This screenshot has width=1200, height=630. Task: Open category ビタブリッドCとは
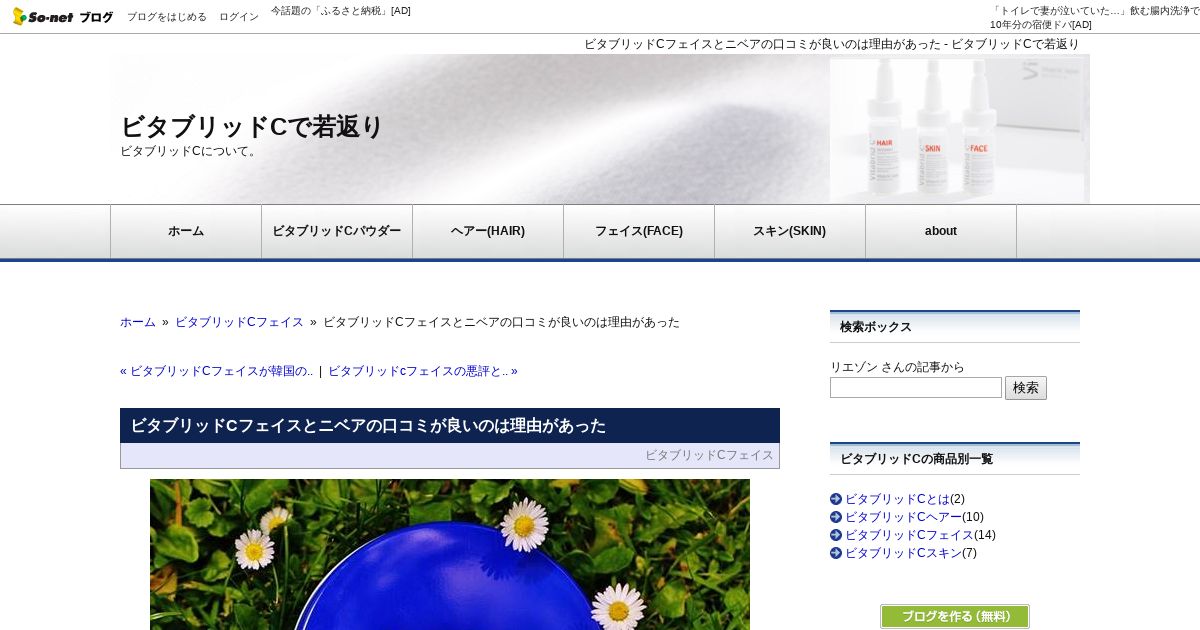click(897, 499)
